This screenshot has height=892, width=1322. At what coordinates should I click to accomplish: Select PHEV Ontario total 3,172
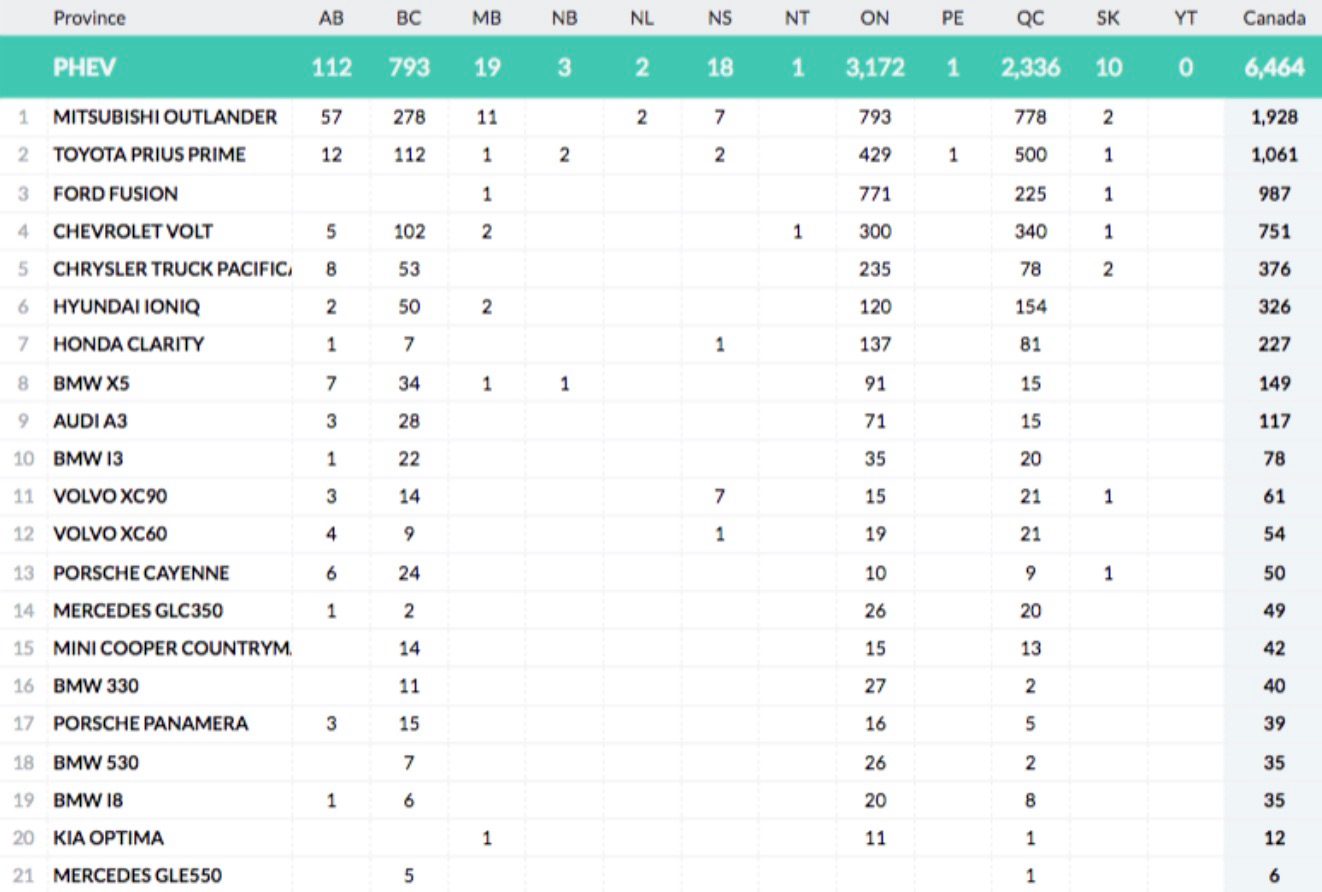tap(875, 67)
